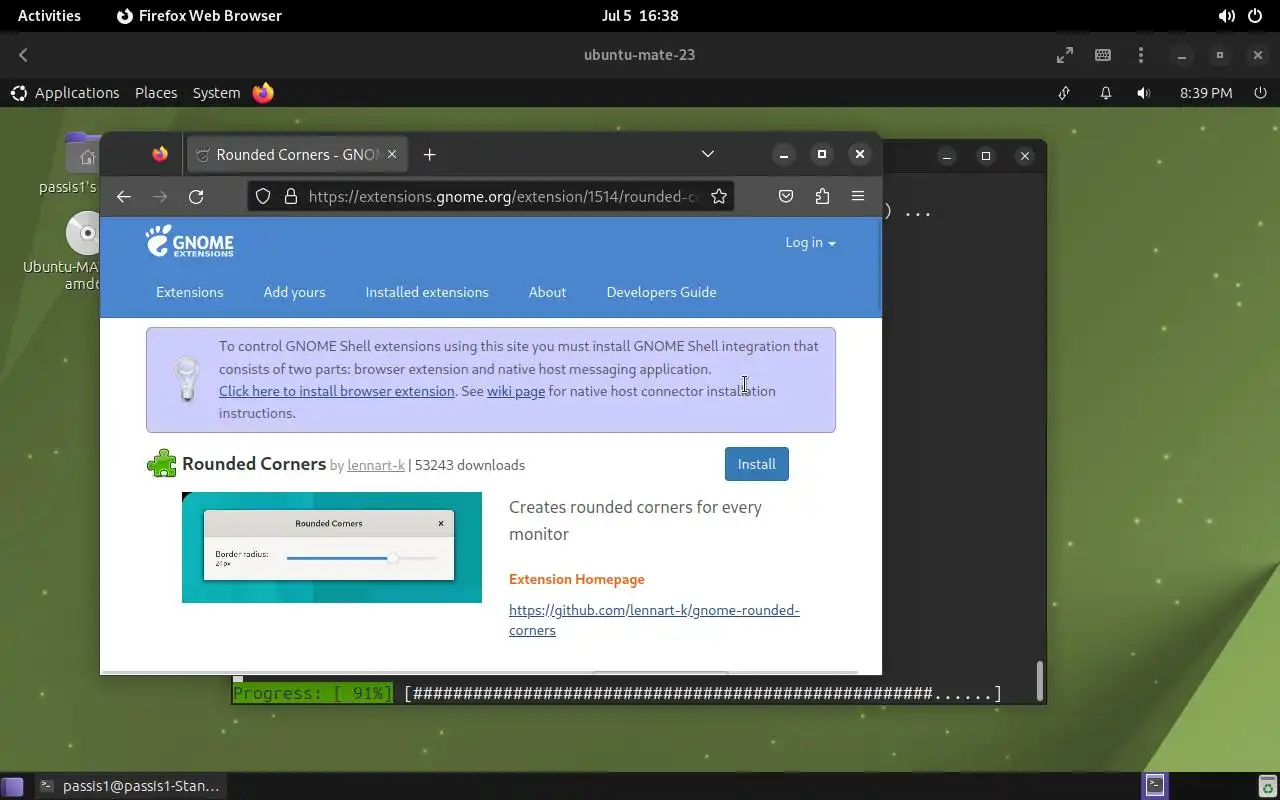Viewport: 1280px width, 800px height.
Task: Open the Jul 5 16:38 date menu
Action: point(640,16)
